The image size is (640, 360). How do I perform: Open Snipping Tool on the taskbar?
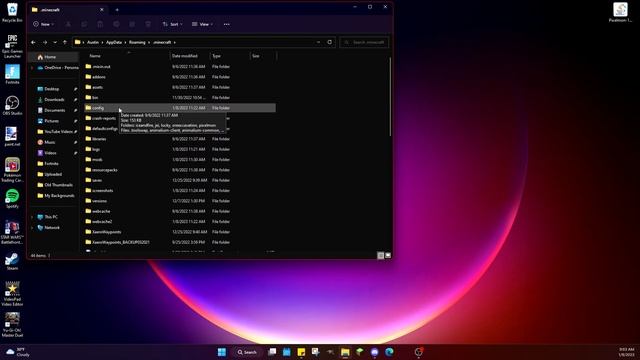pyautogui.click(x=316, y=352)
